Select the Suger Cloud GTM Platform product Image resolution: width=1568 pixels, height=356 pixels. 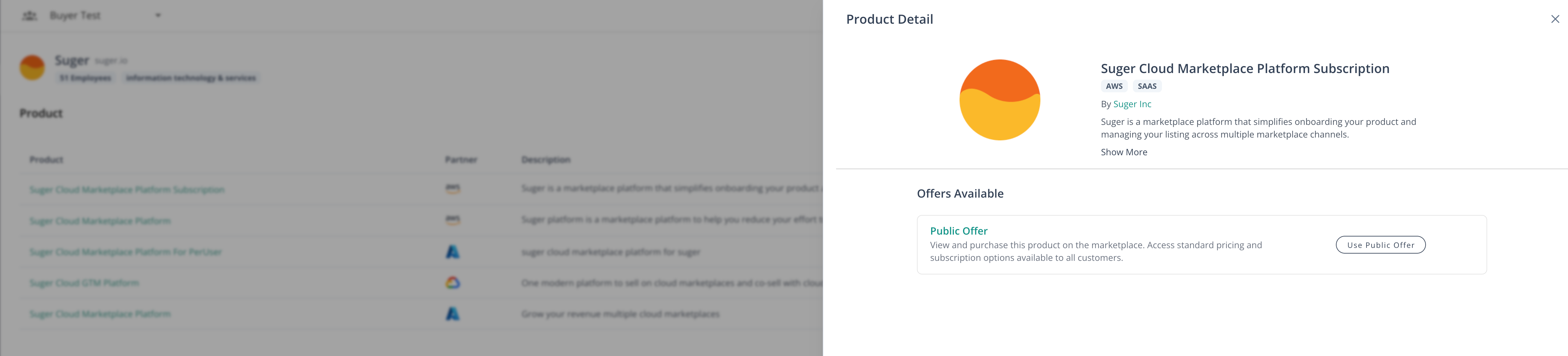click(x=85, y=282)
